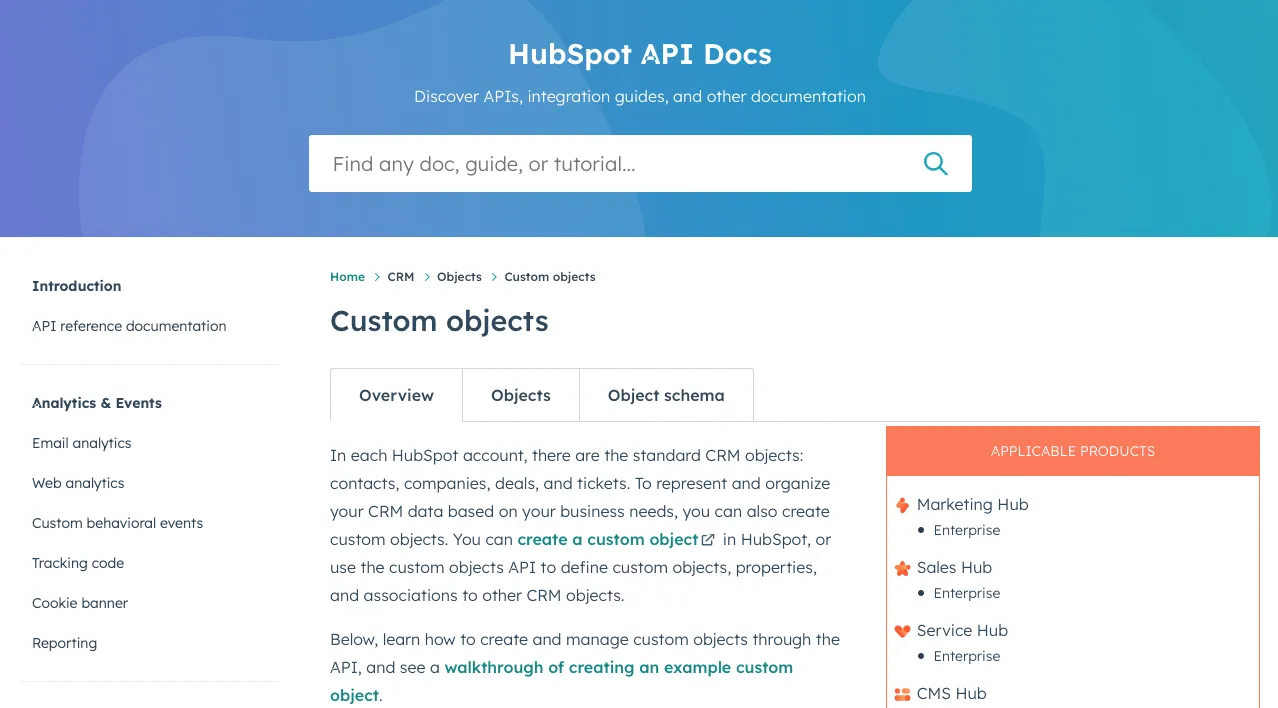Go to Home in the breadcrumb

(x=347, y=277)
